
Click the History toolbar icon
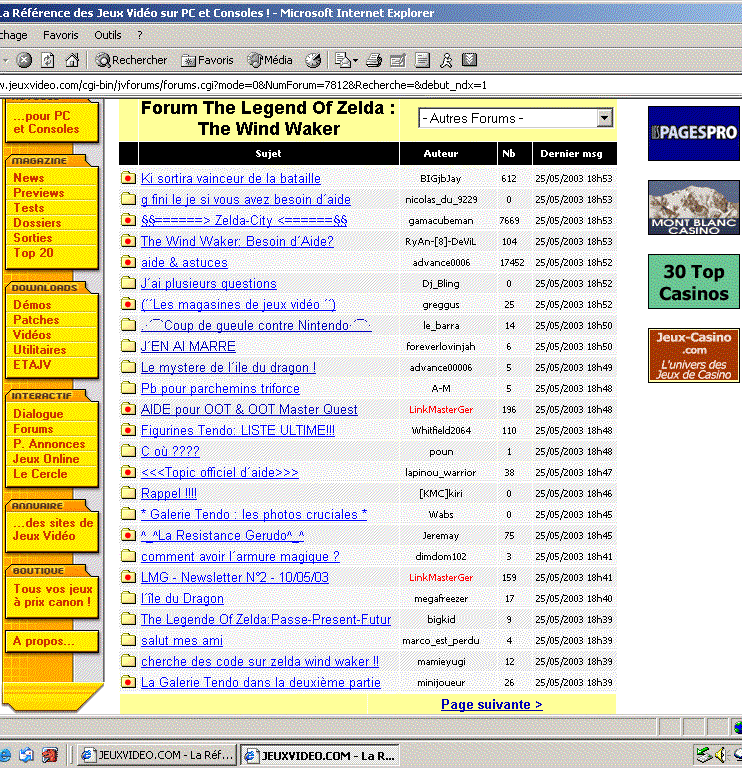point(313,60)
